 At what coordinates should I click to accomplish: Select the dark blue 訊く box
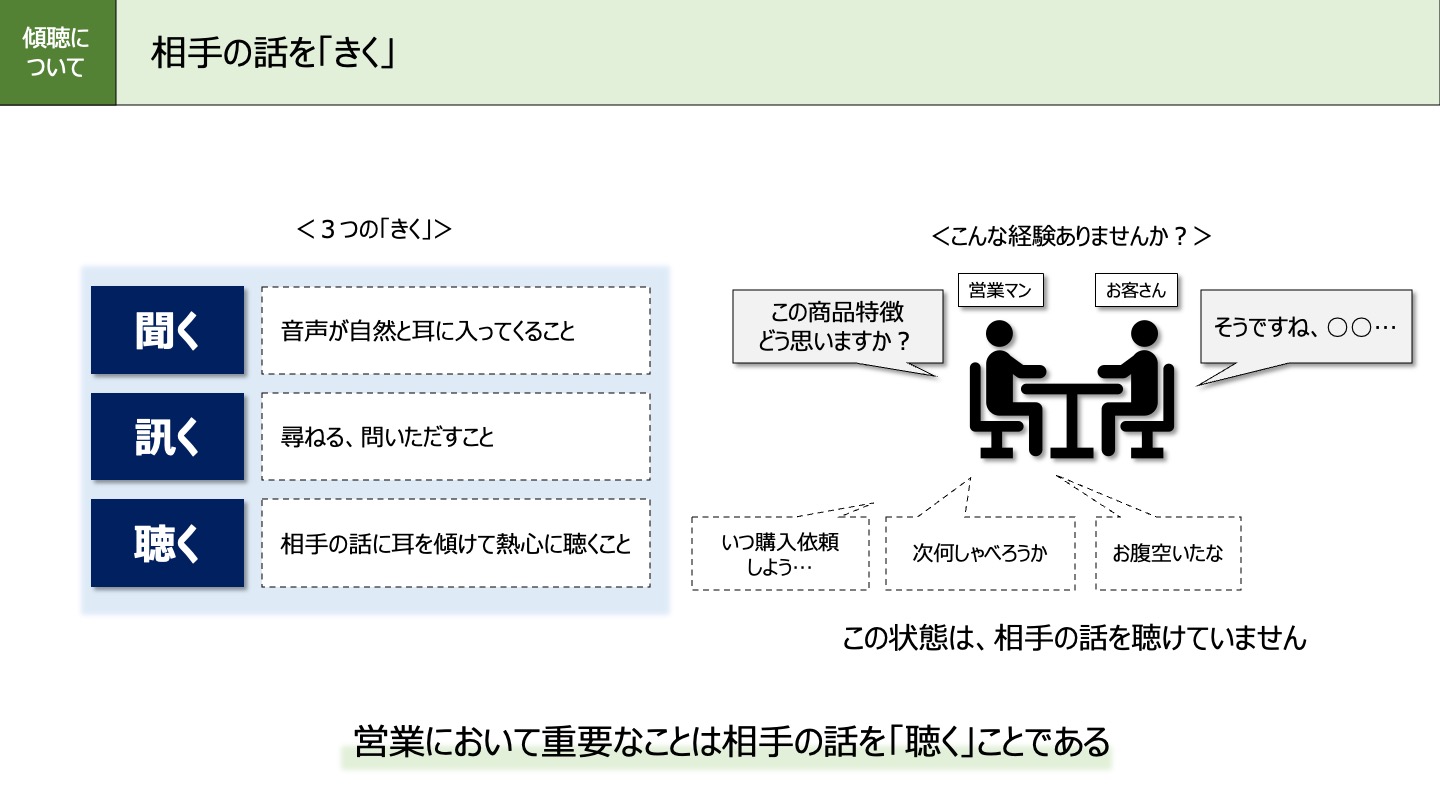[167, 436]
